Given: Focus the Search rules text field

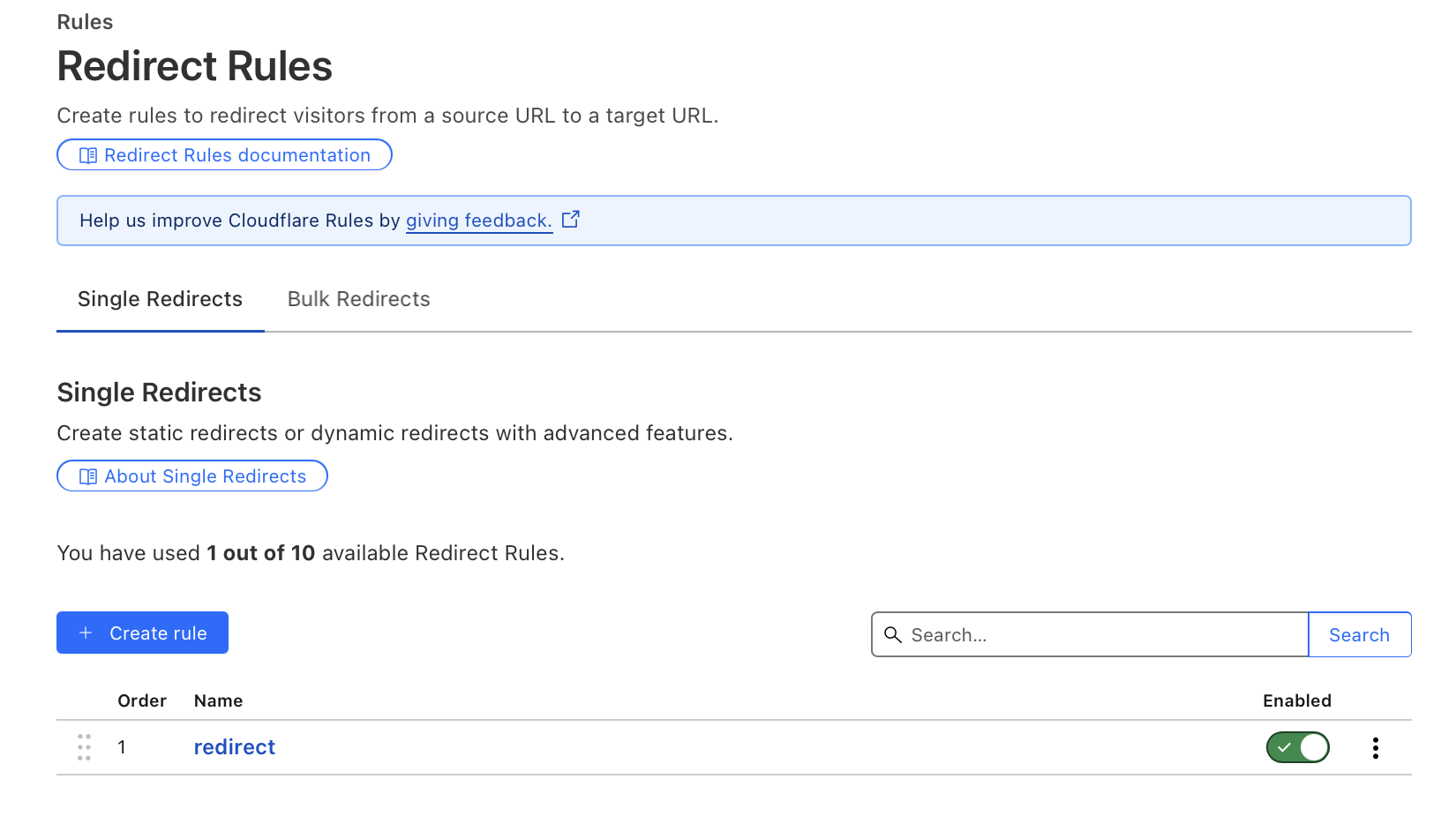Looking at the screenshot, I should tap(1103, 634).
